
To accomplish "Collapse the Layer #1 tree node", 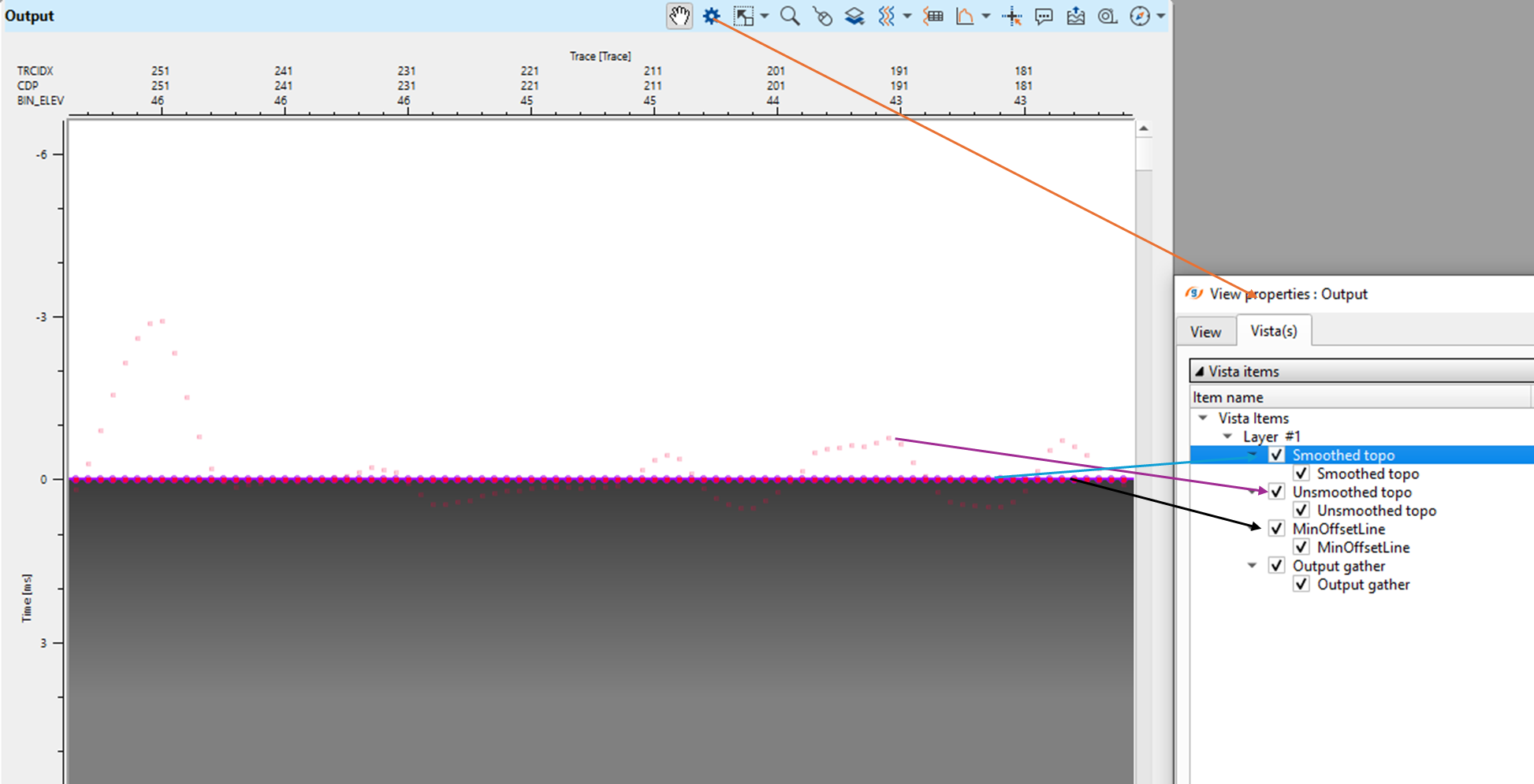I will [1227, 436].
